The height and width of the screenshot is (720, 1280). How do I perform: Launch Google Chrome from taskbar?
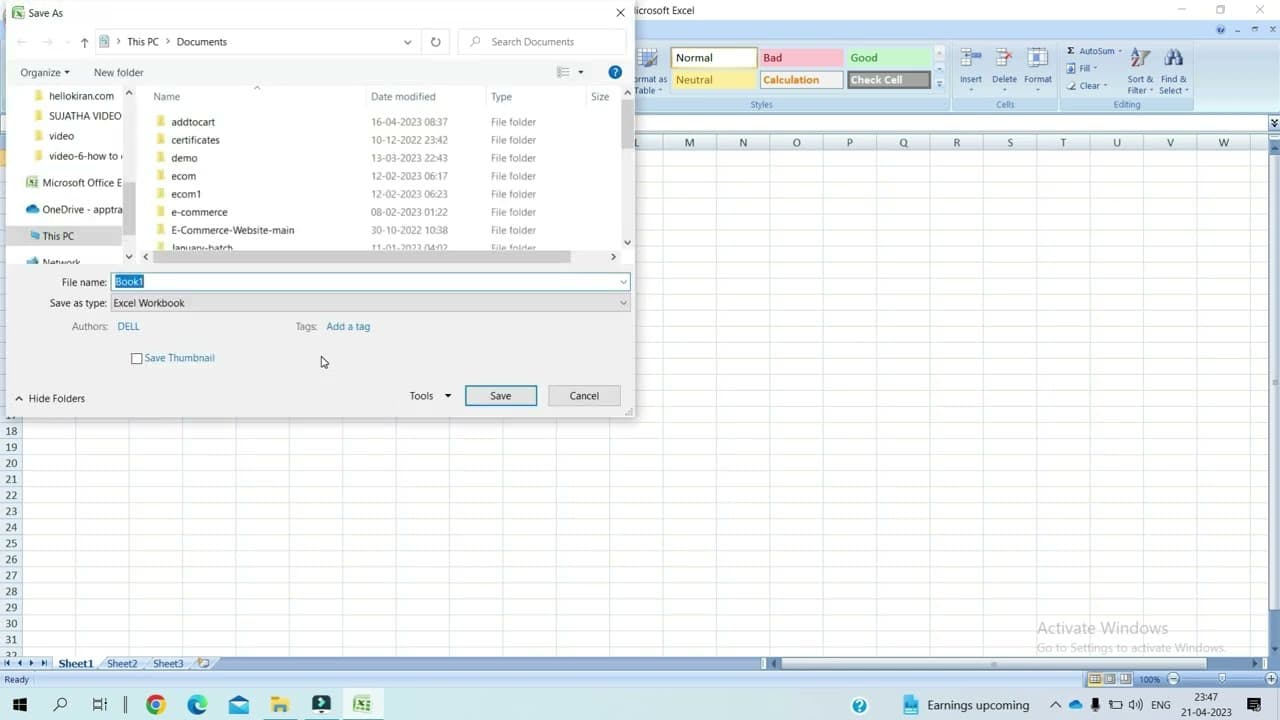point(156,705)
